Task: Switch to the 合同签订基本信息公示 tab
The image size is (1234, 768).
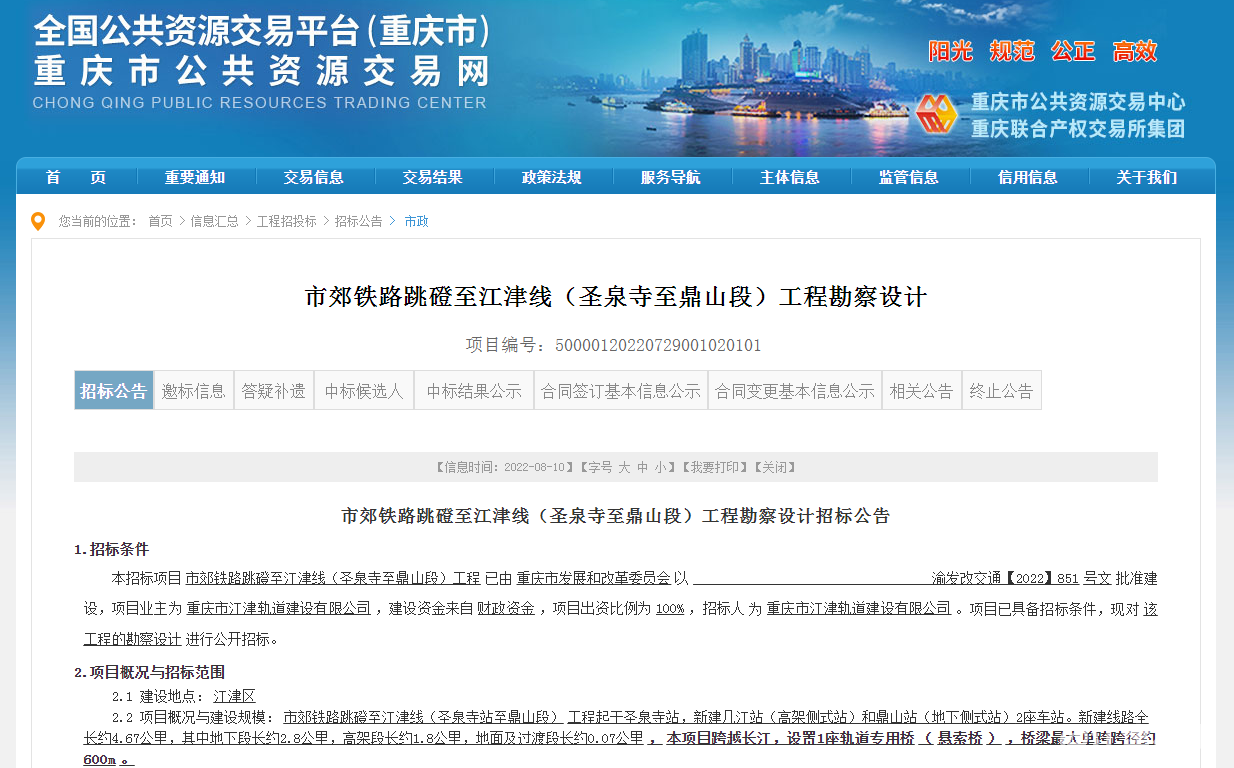Action: coord(621,391)
